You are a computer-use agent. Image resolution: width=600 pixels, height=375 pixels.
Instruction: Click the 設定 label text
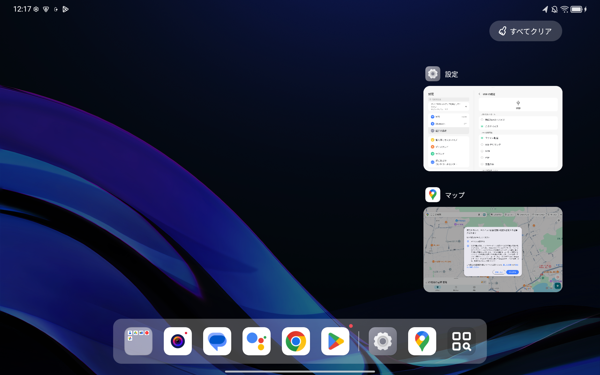[x=451, y=74]
